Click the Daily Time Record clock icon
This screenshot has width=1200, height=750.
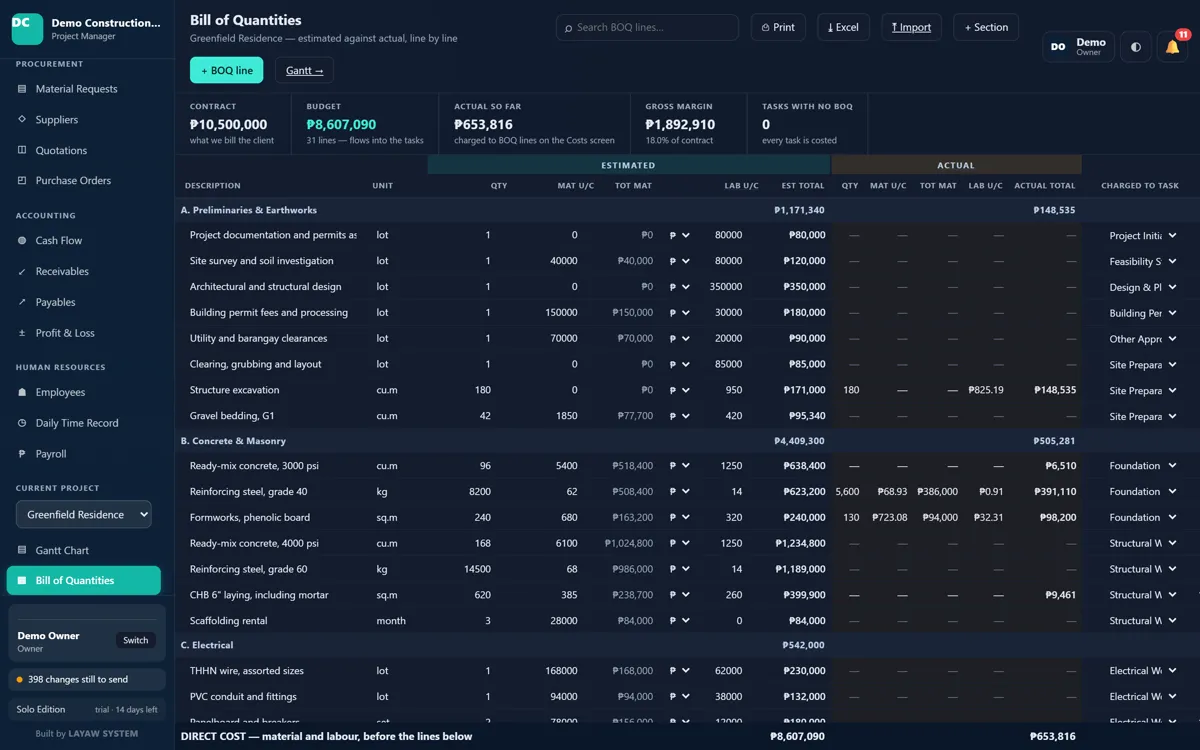pos(22,423)
